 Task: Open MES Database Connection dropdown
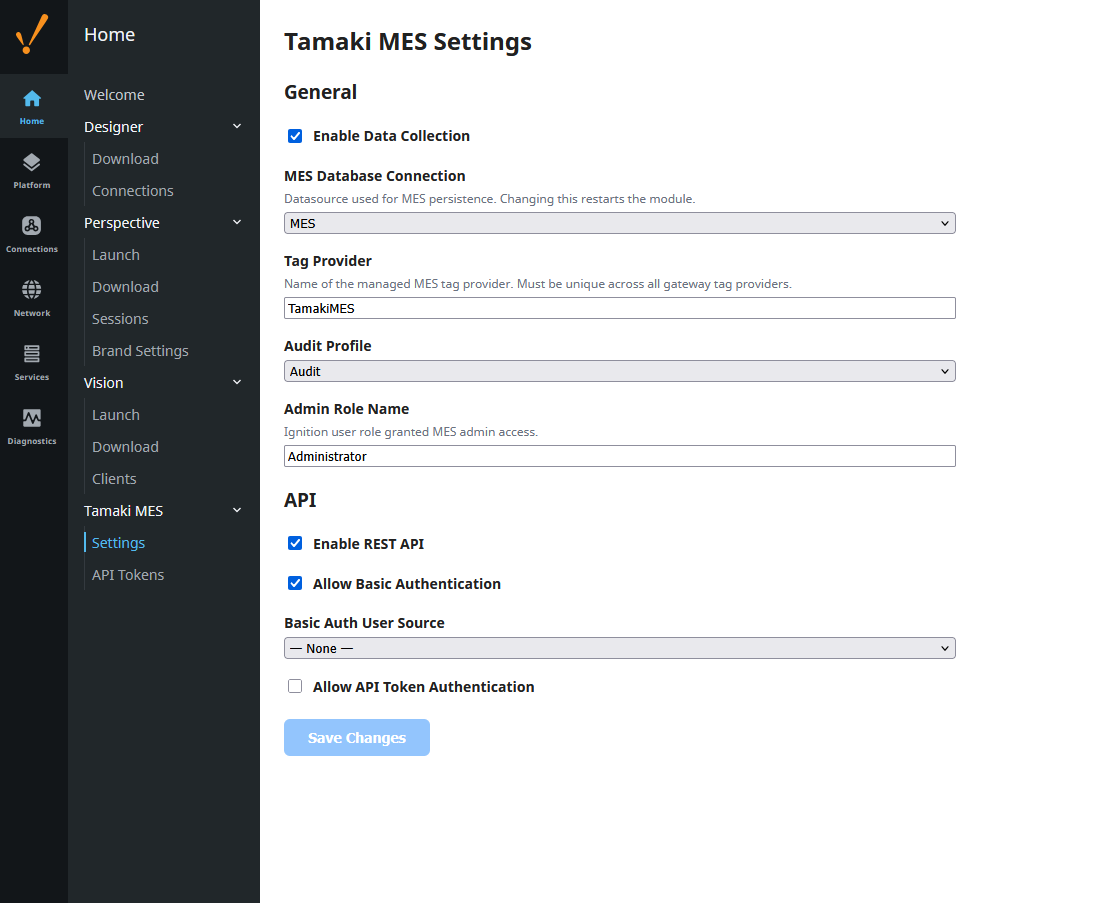tap(620, 223)
